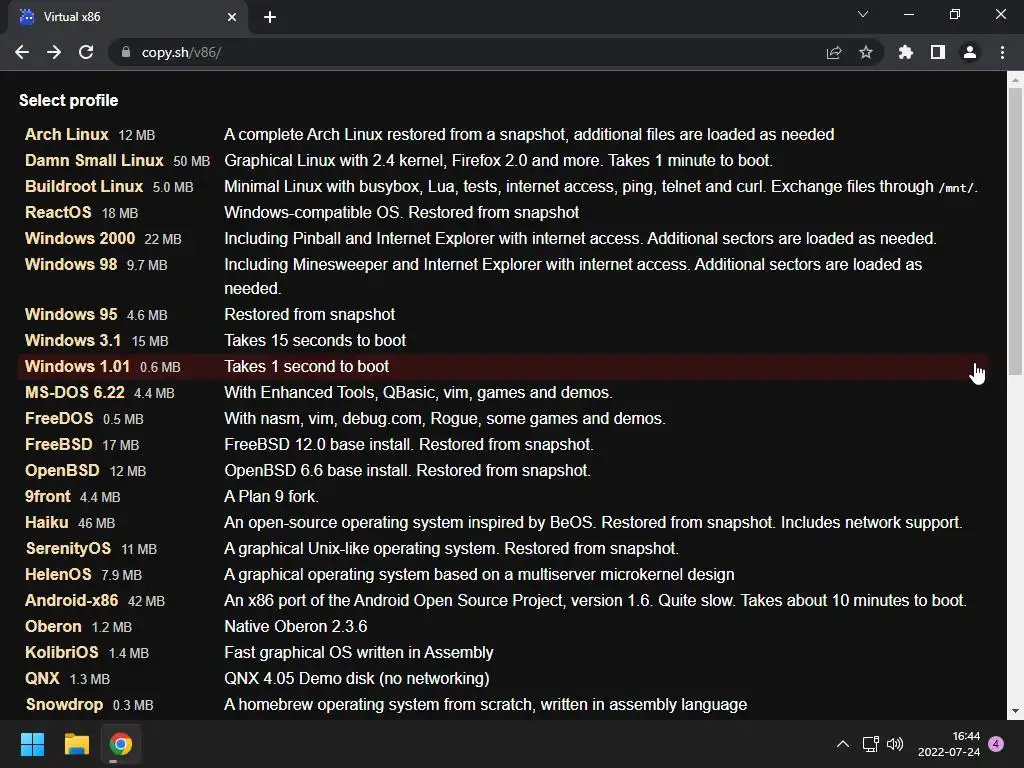The height and width of the screenshot is (768, 1024).
Task: Open the network status tray icon
Action: click(x=871, y=744)
